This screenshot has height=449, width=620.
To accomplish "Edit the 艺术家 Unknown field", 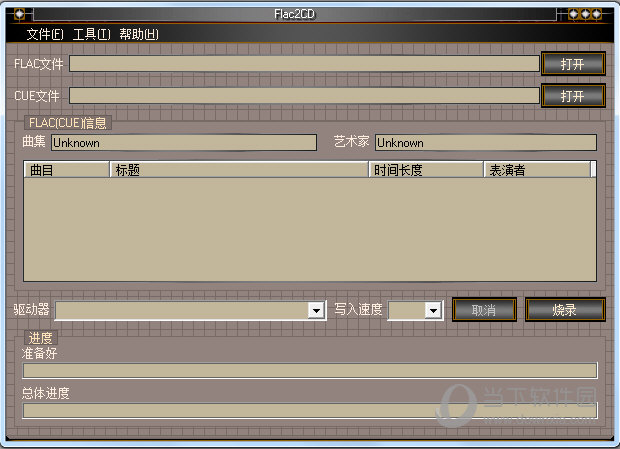I will tap(486, 143).
